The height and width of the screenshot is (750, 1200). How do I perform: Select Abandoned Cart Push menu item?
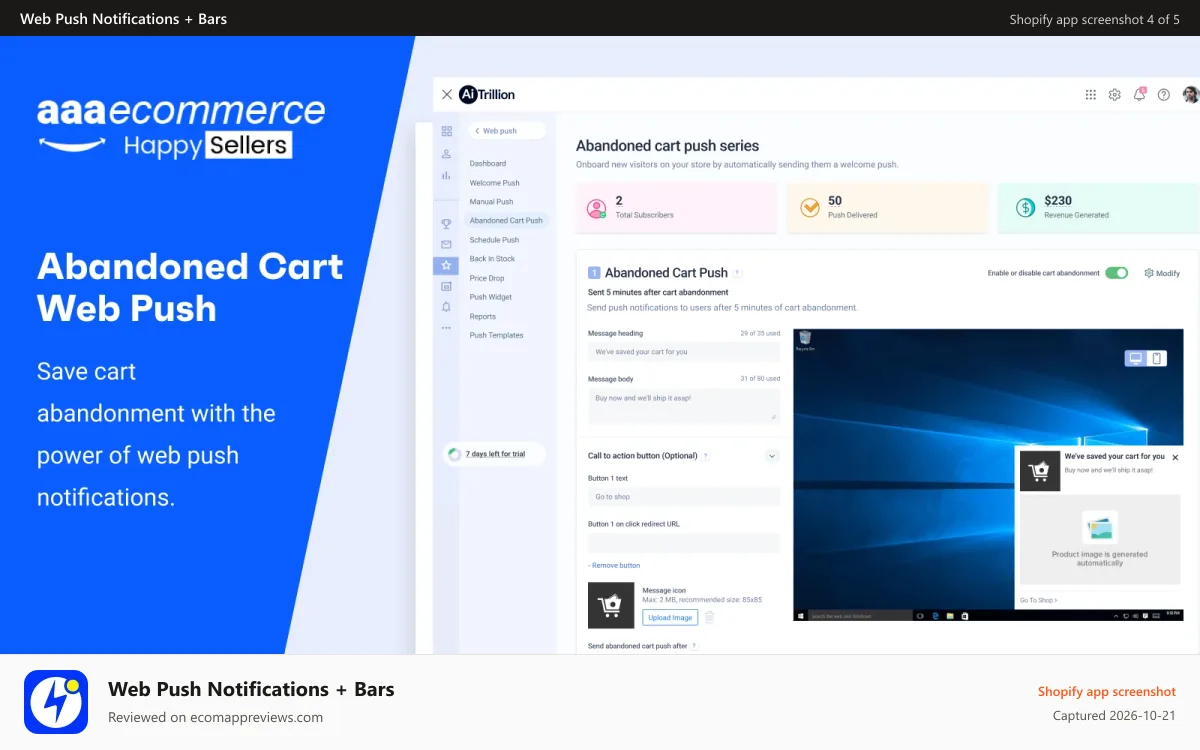tap(506, 221)
